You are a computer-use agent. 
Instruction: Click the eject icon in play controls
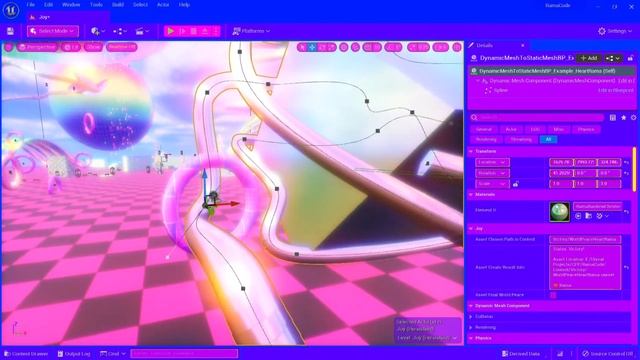tap(205, 31)
